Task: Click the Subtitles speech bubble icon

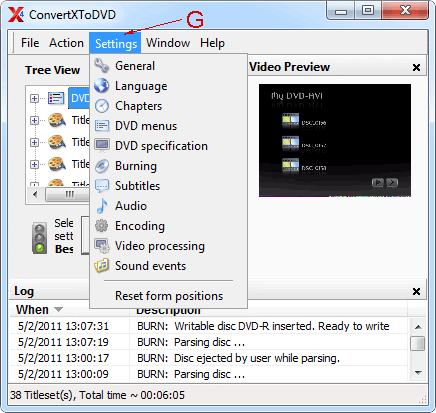Action: 102,186
